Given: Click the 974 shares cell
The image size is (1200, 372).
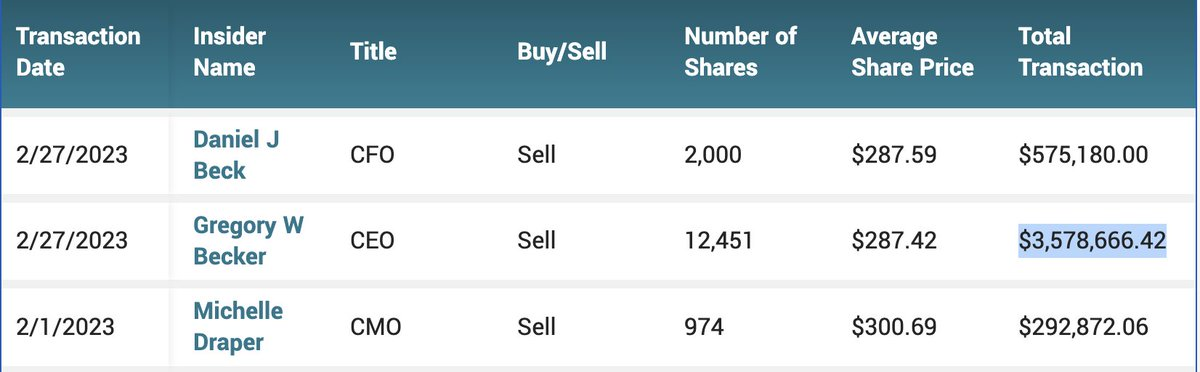Looking at the screenshot, I should coord(704,327).
